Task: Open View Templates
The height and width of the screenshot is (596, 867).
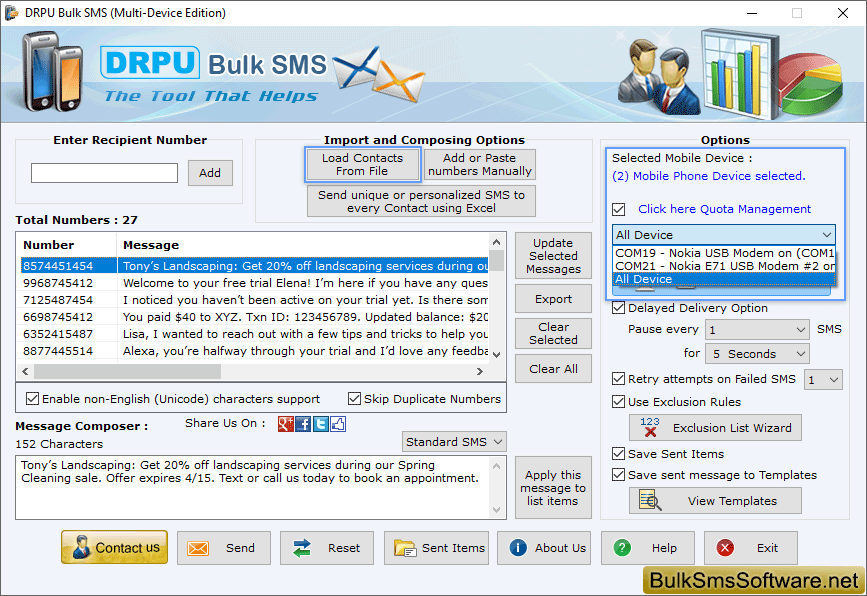Action: tap(715, 501)
